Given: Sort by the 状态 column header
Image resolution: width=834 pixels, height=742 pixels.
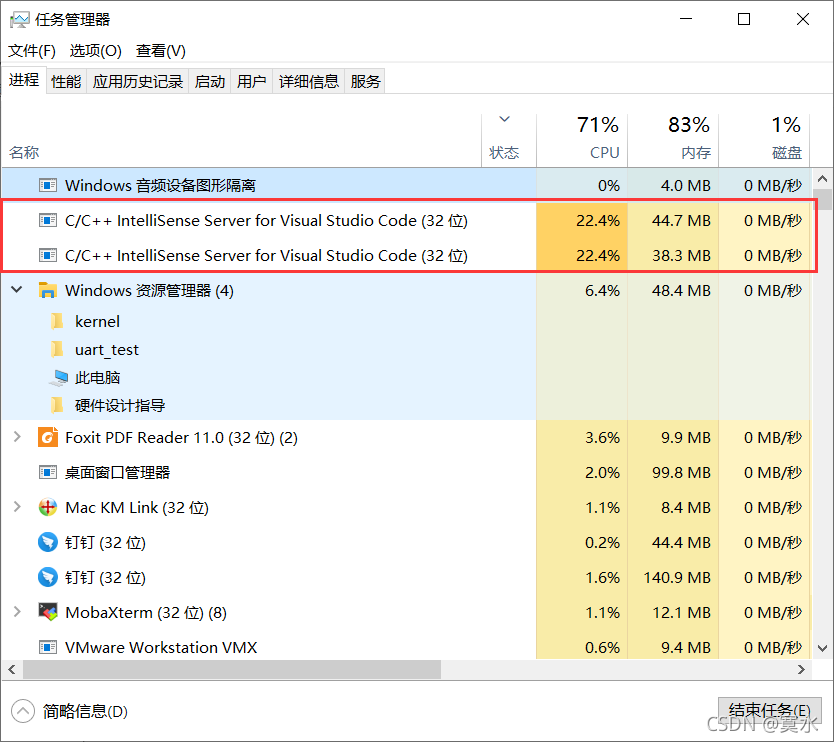Looking at the screenshot, I should pyautogui.click(x=509, y=140).
